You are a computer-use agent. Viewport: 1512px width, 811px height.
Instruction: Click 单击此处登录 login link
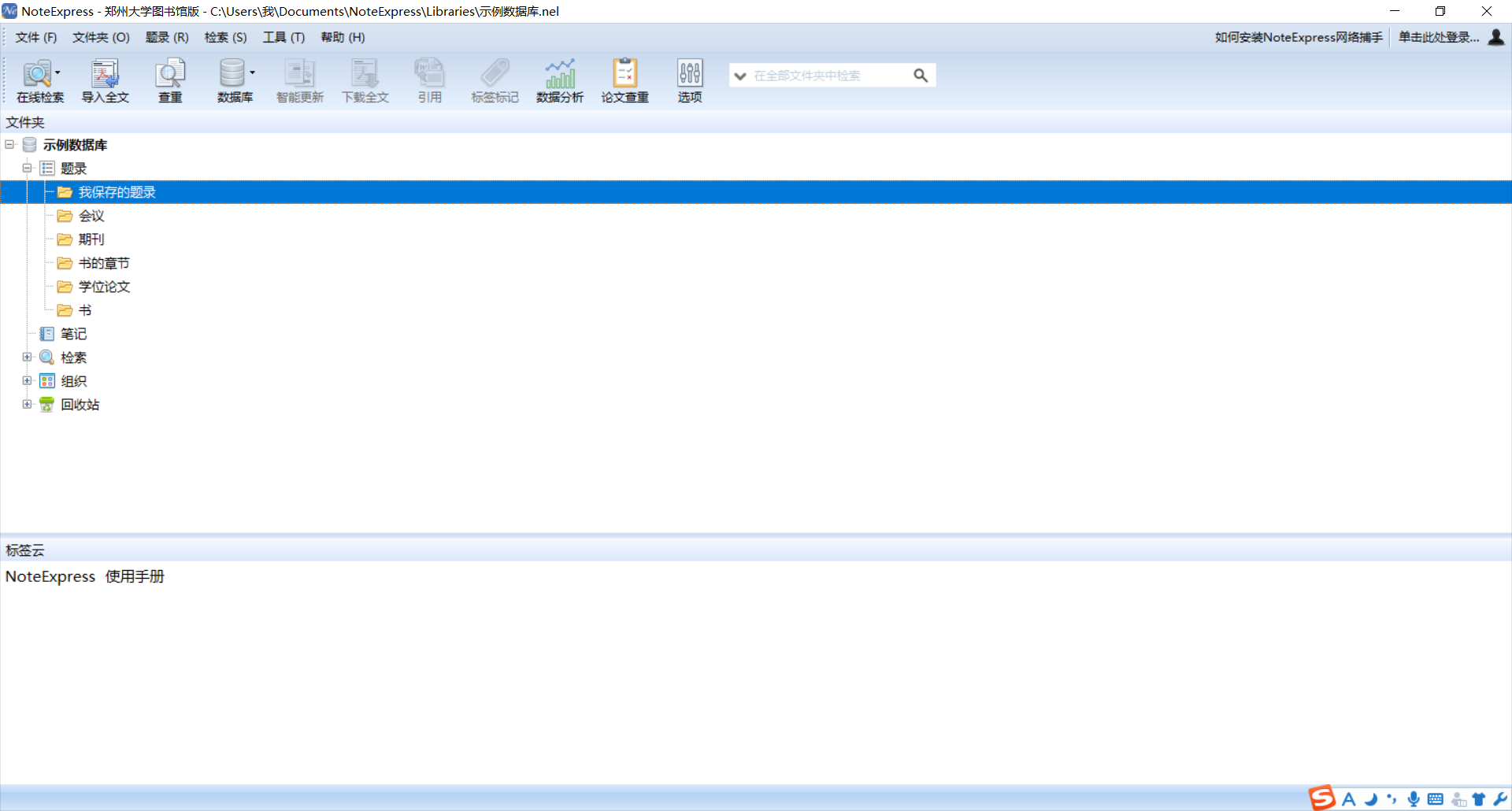(1439, 37)
